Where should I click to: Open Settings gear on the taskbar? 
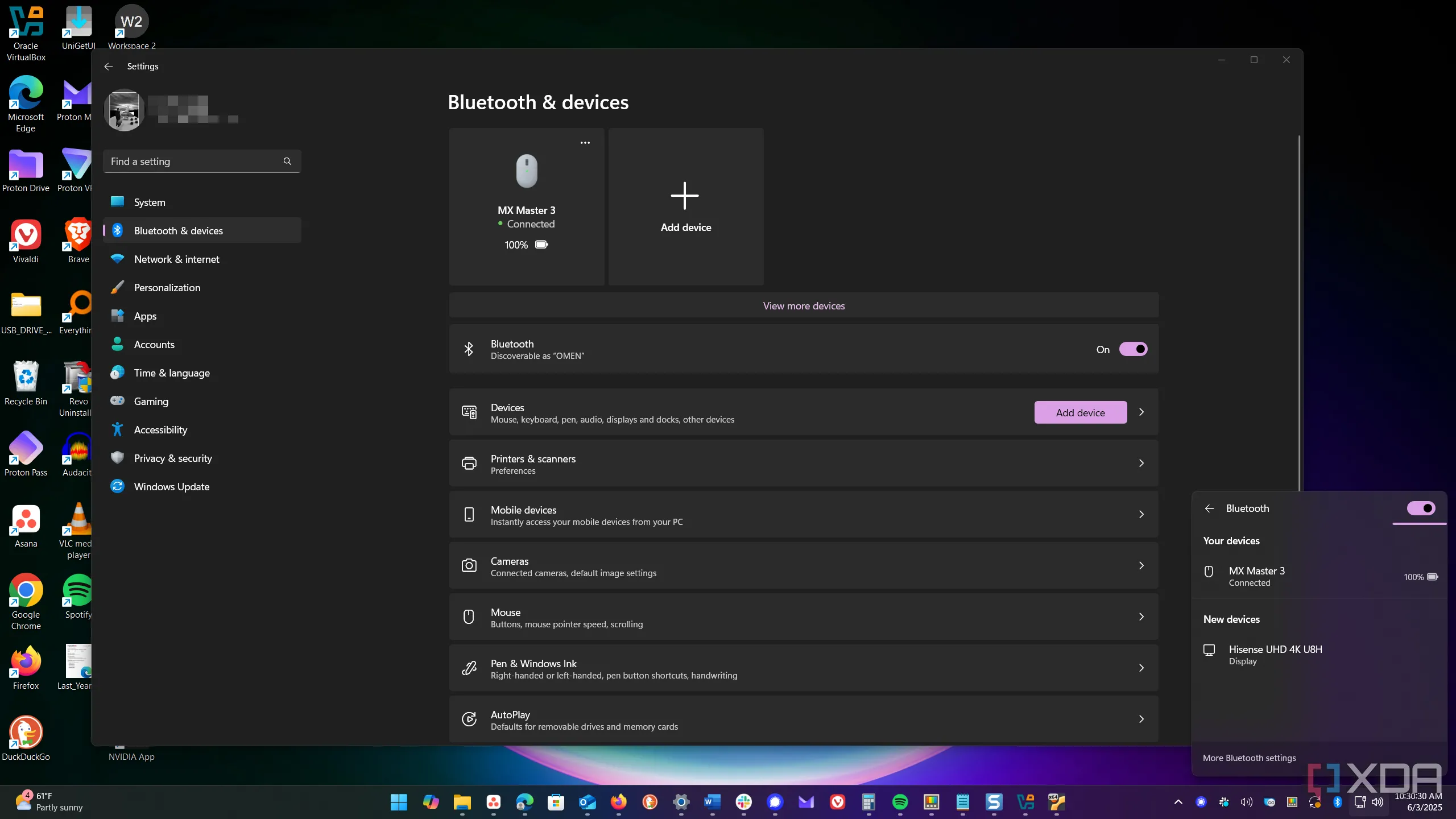[681, 802]
